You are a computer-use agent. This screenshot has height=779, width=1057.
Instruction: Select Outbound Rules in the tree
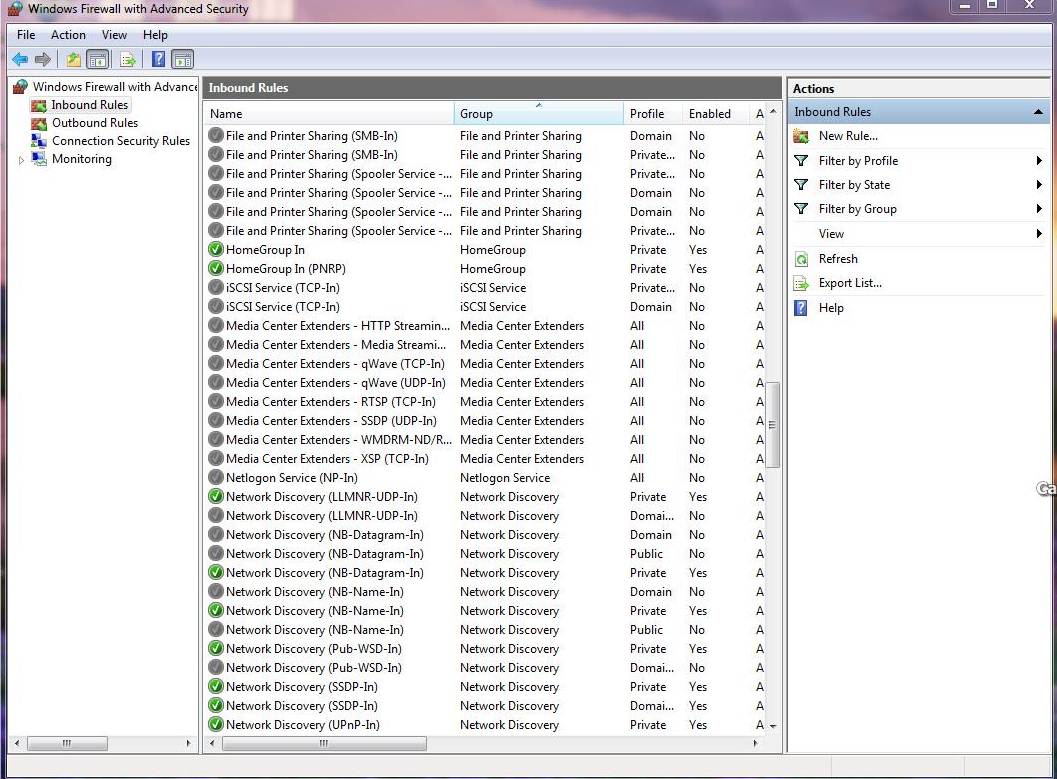pos(95,123)
